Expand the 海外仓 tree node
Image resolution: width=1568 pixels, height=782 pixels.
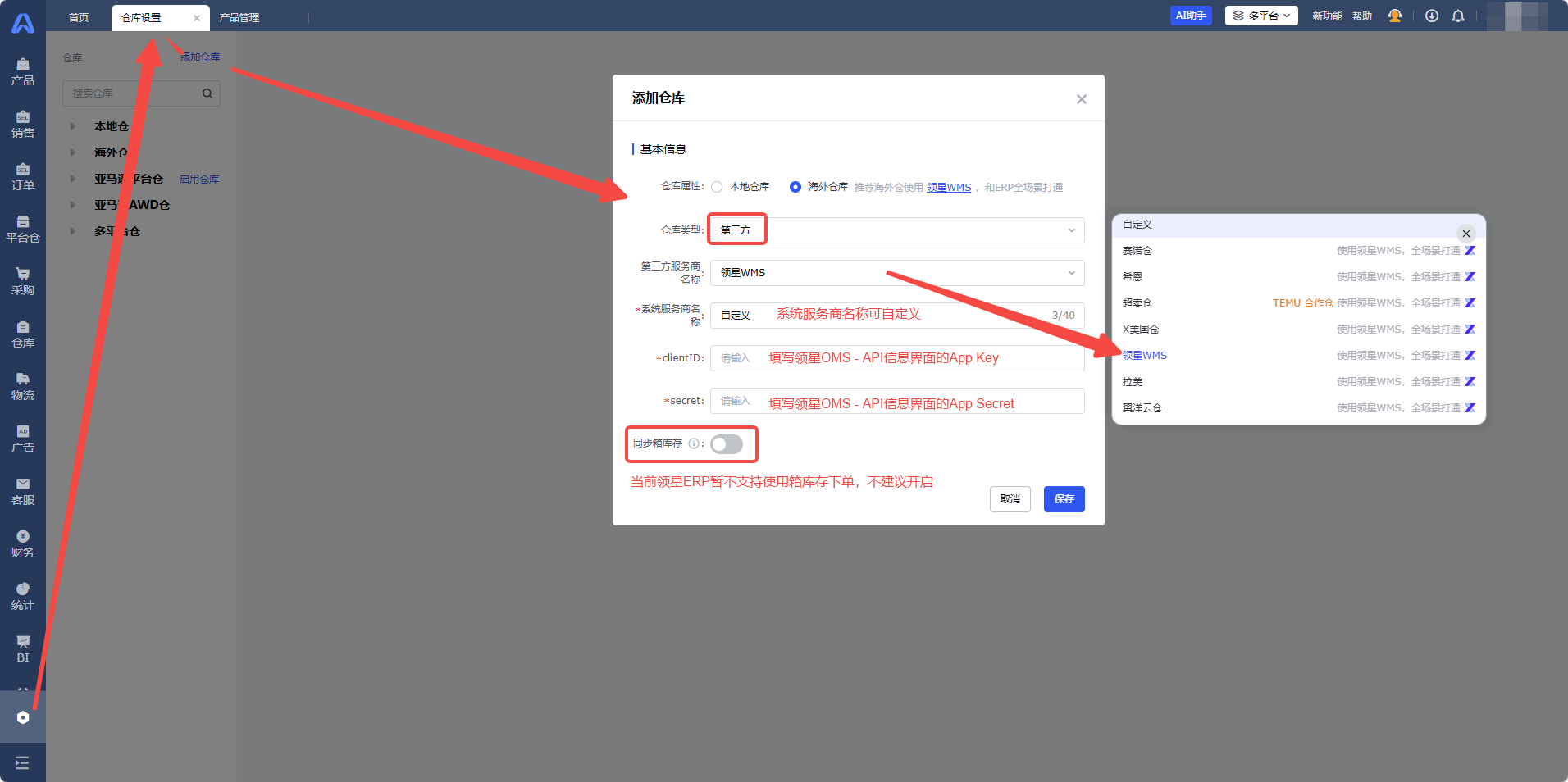click(73, 152)
